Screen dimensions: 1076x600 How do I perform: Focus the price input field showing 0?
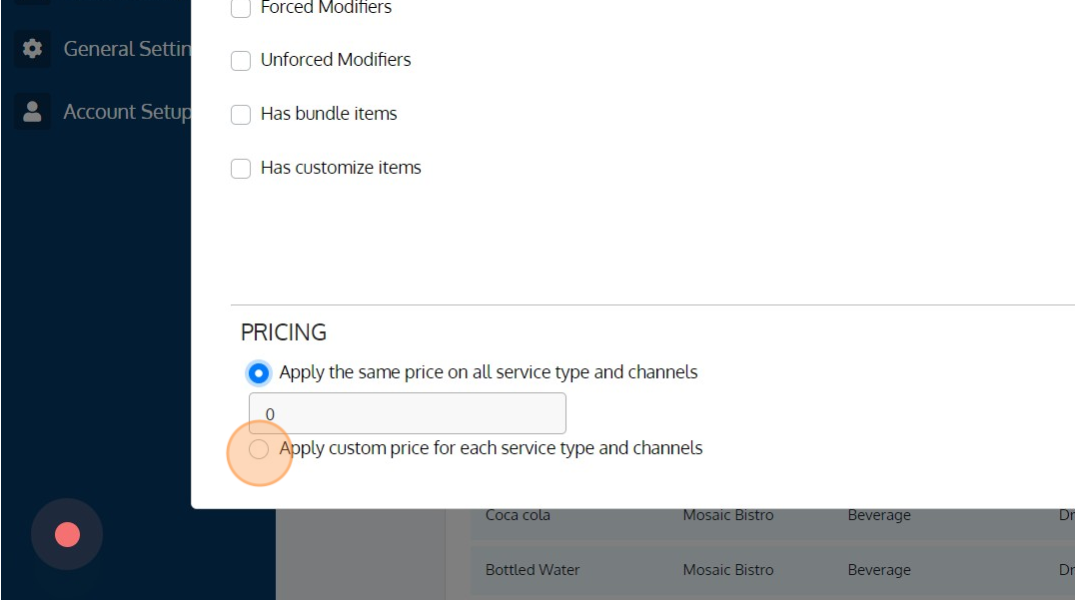coord(408,413)
